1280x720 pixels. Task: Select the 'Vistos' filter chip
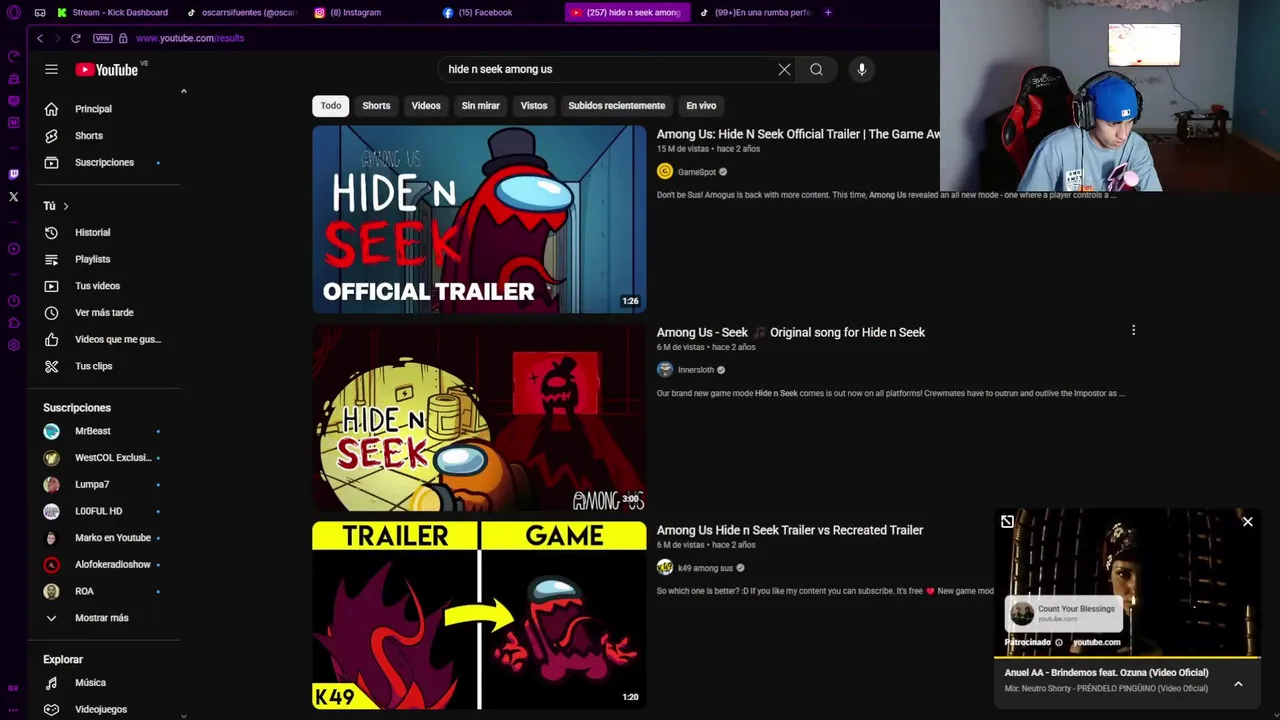tap(534, 106)
